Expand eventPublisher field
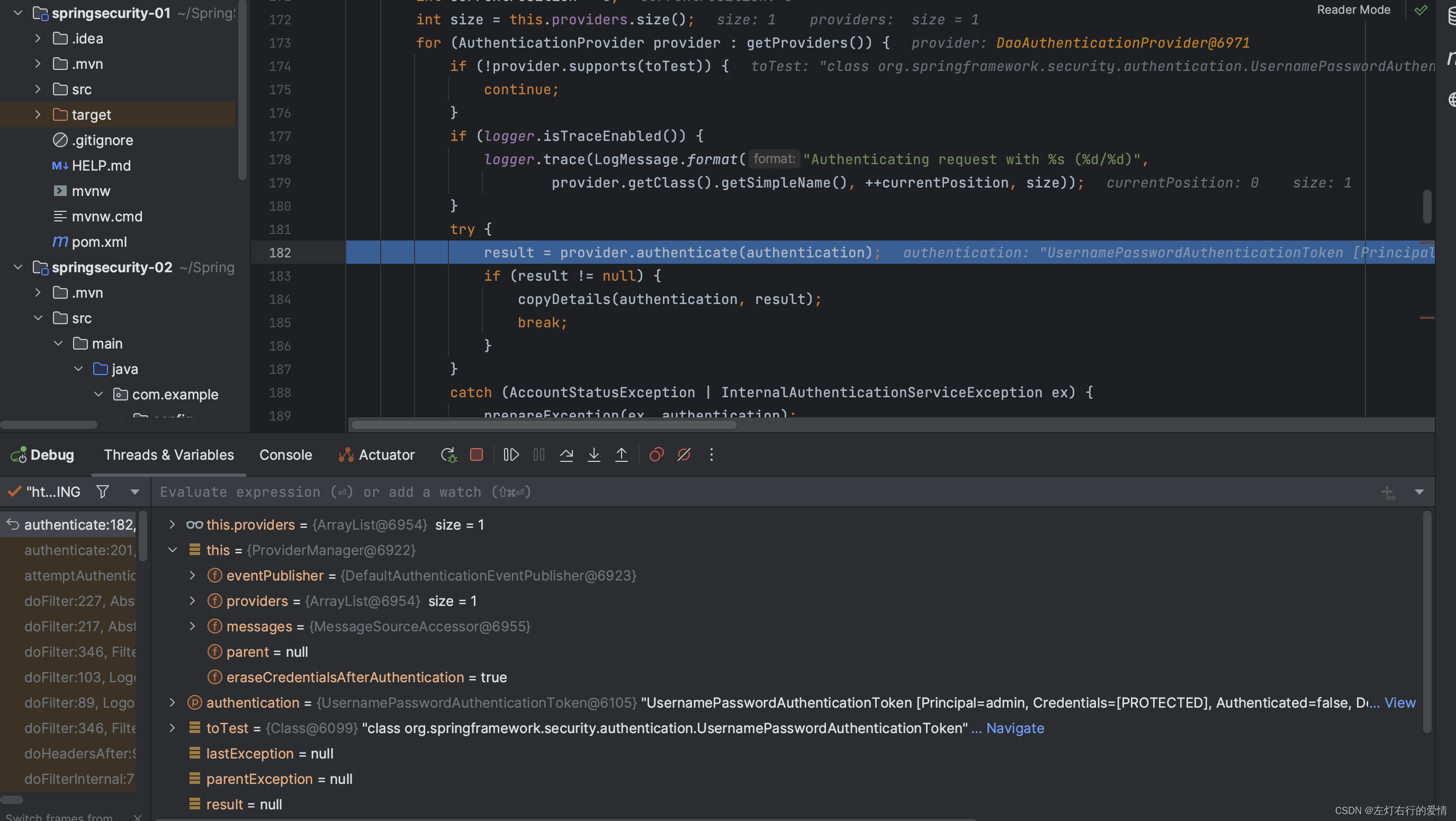Viewport: 1456px width, 821px height. 192,576
